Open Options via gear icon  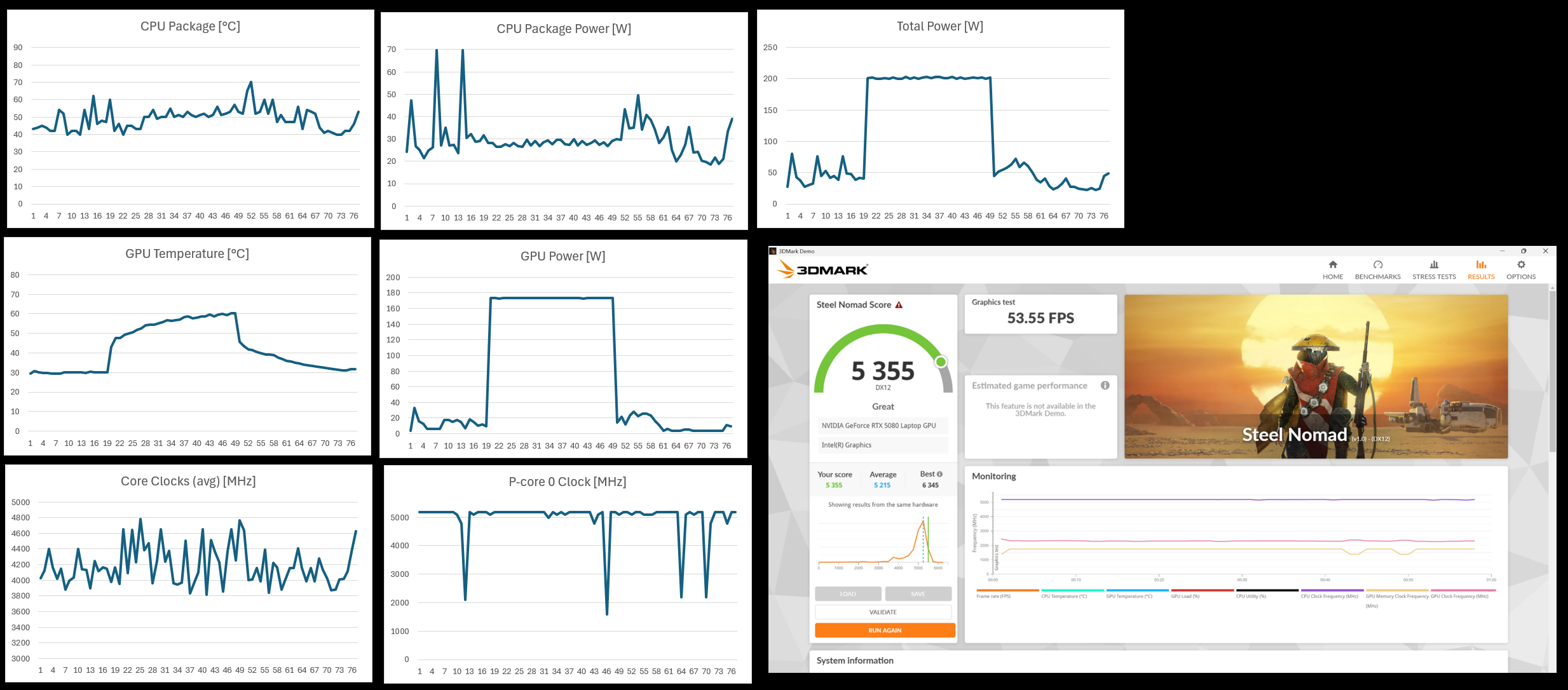pyautogui.click(x=1521, y=265)
